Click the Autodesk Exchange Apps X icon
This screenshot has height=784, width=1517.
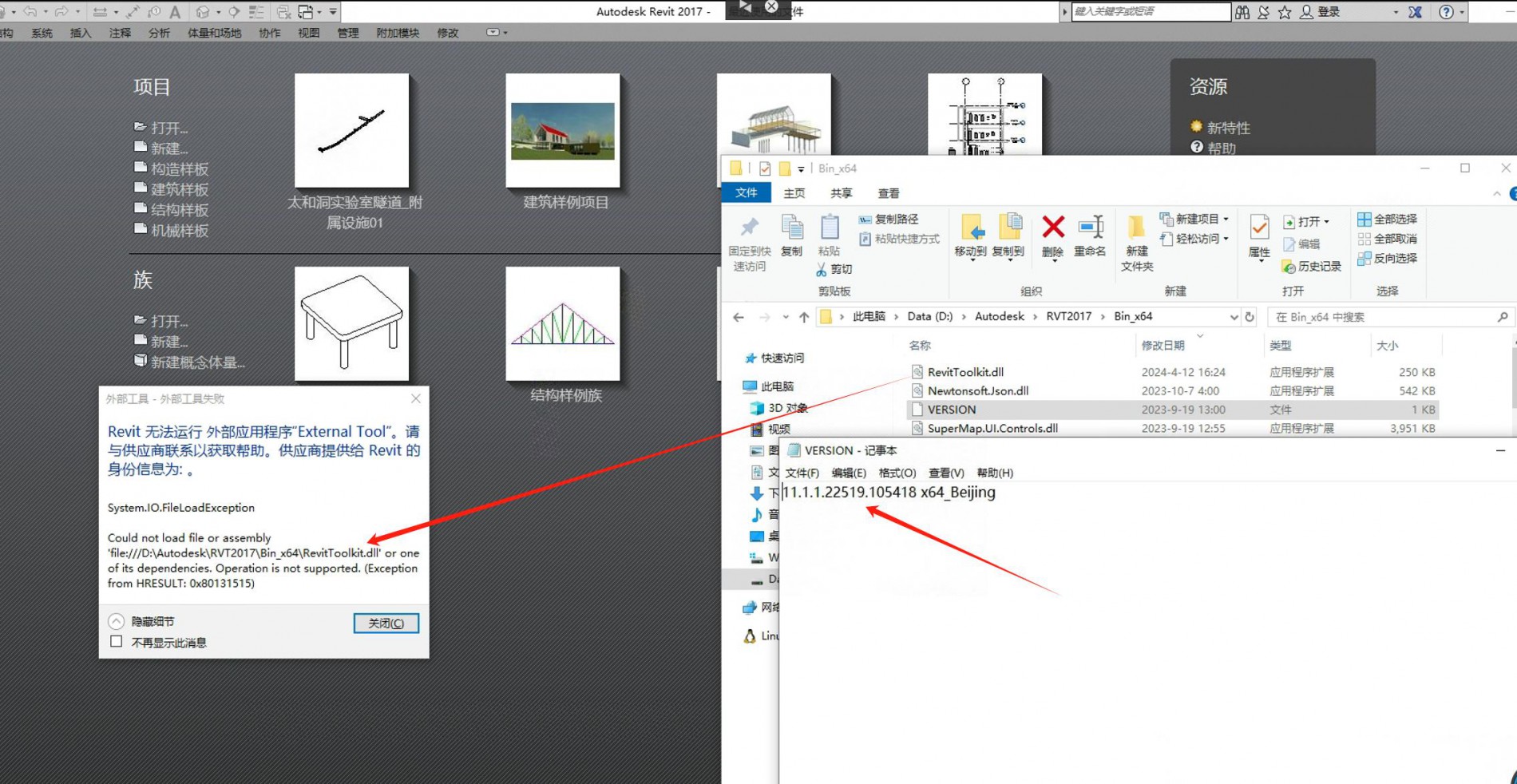[1415, 12]
